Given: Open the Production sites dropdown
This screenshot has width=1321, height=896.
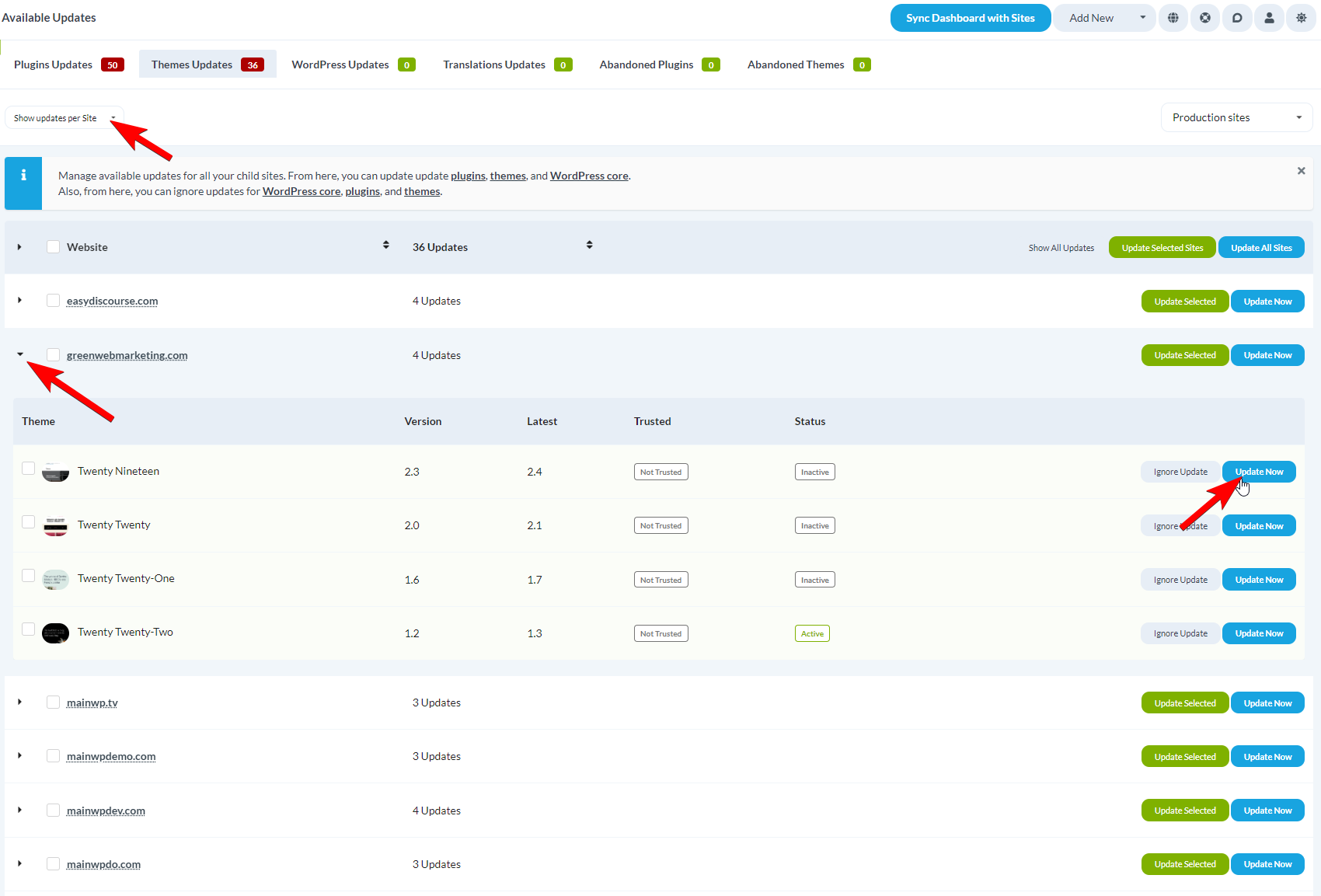Looking at the screenshot, I should point(1236,117).
